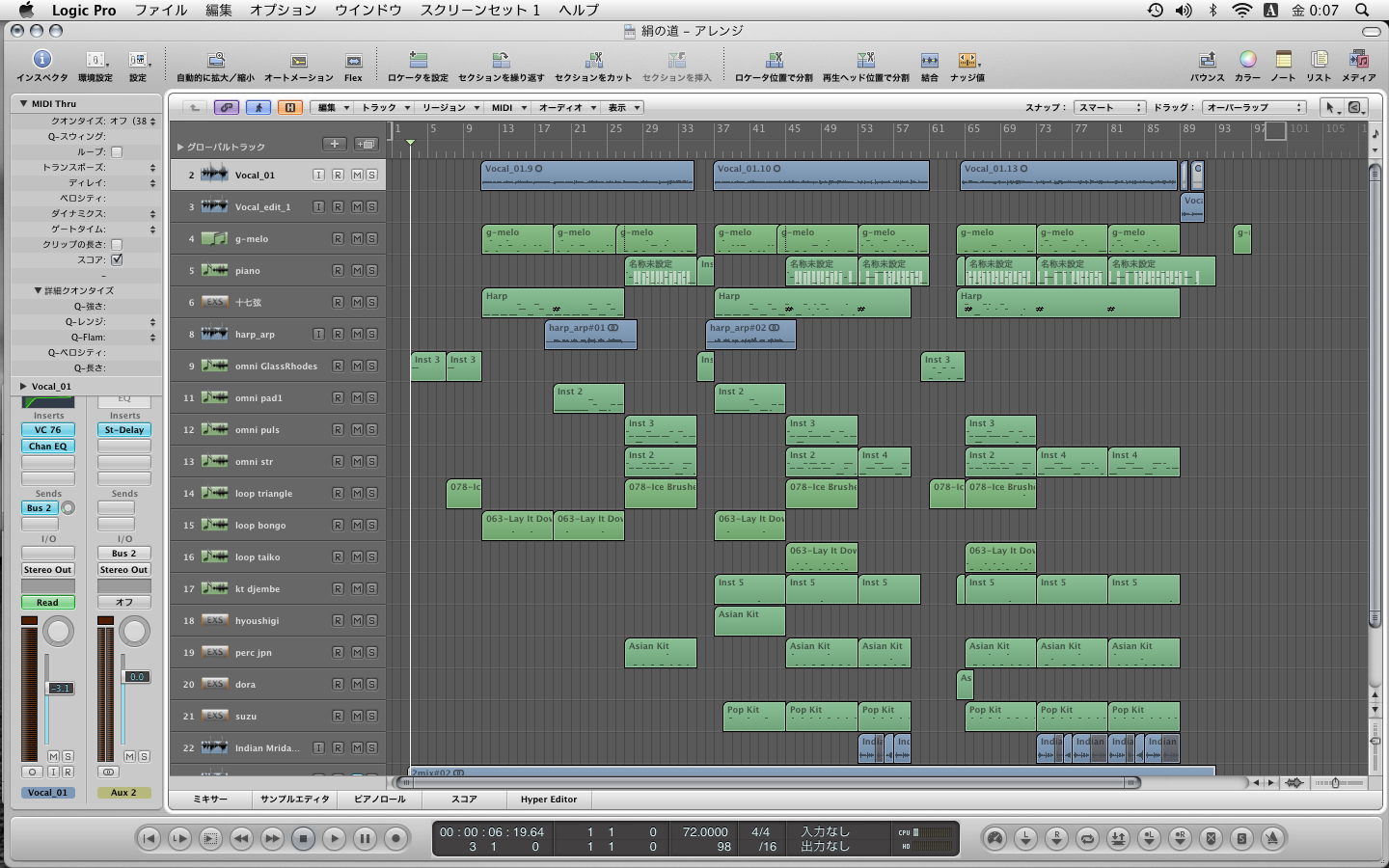This screenshot has width=1389, height=868.
Task: Click the Chan EQ insert slot
Action: point(48,447)
